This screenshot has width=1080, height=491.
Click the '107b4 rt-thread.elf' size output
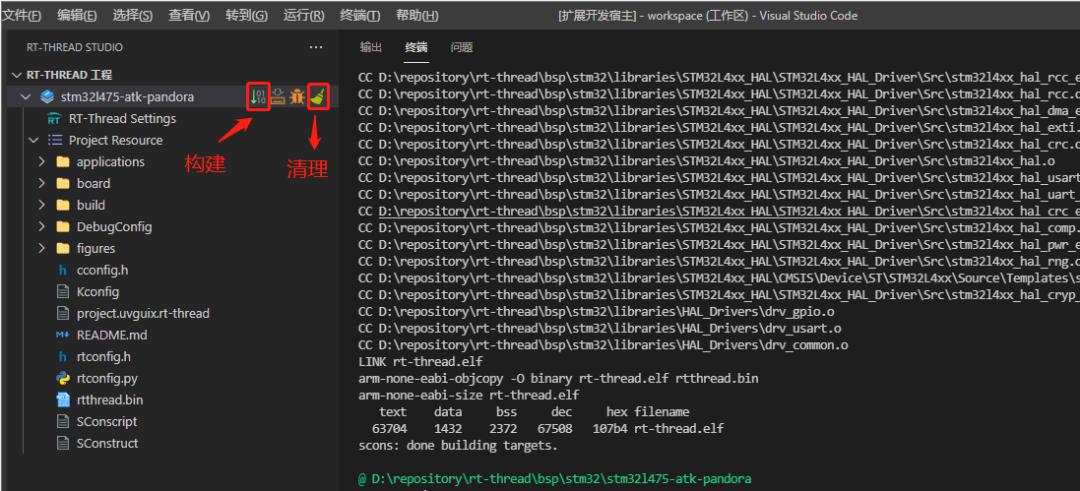658,428
